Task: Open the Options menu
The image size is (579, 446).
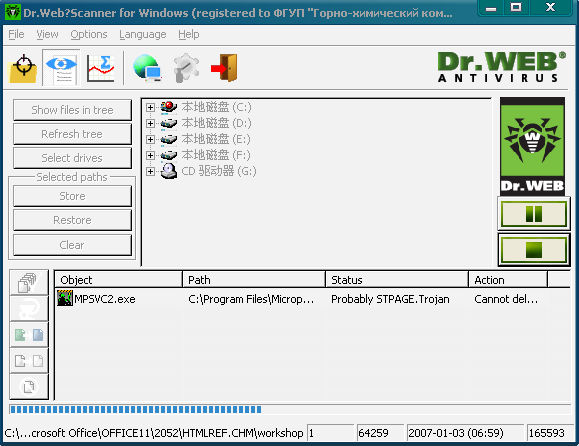Action: pos(89,34)
